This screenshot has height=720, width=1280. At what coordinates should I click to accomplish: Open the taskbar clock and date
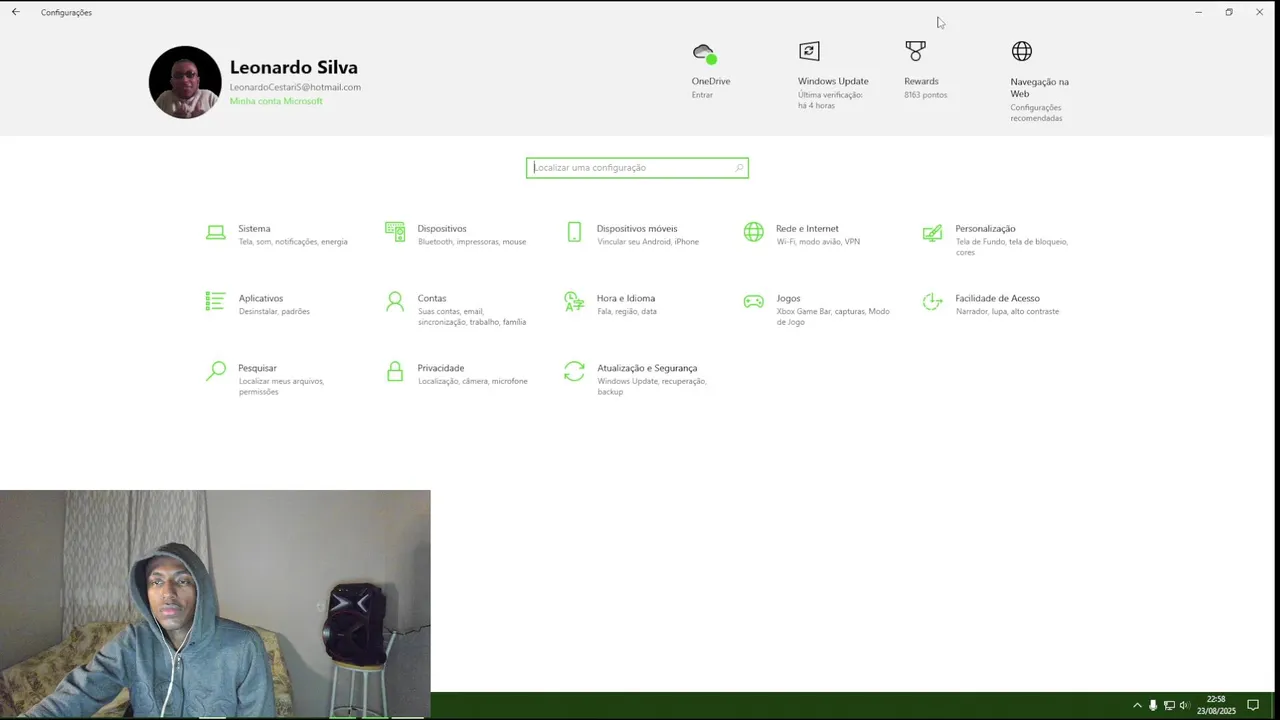click(x=1216, y=705)
